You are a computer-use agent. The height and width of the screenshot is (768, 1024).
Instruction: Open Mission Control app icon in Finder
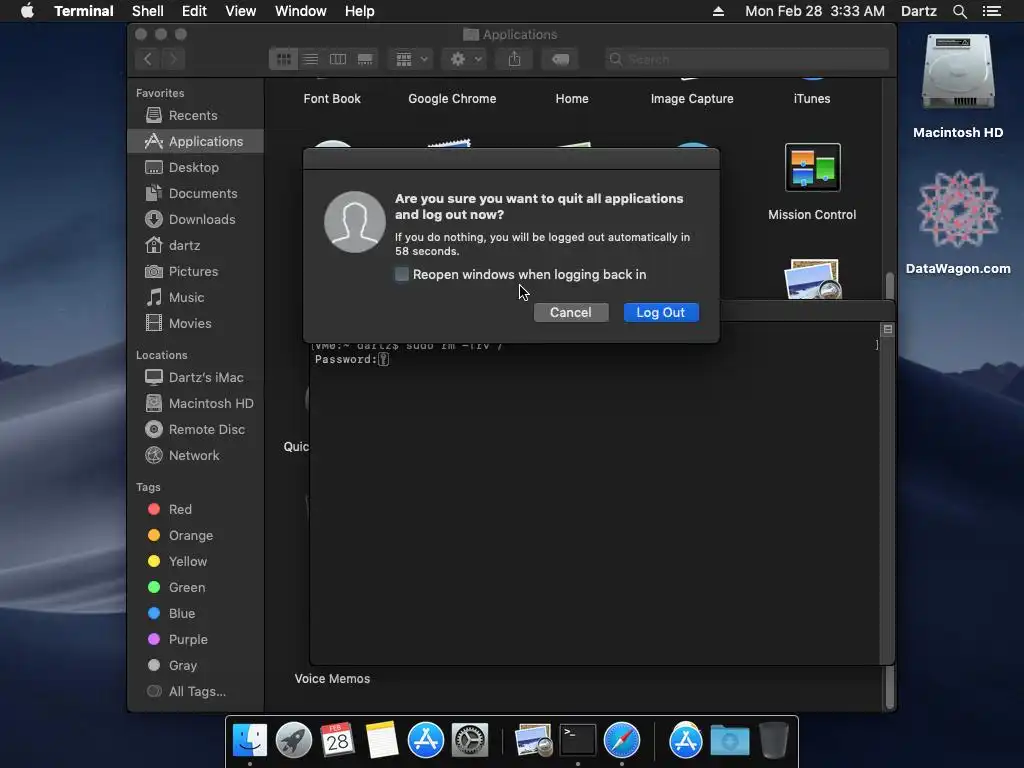click(812, 168)
